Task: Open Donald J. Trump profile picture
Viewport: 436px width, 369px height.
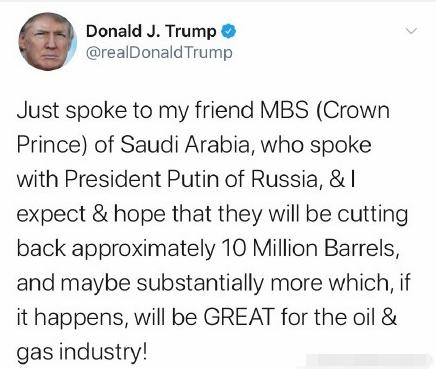Action: (x=47, y=42)
